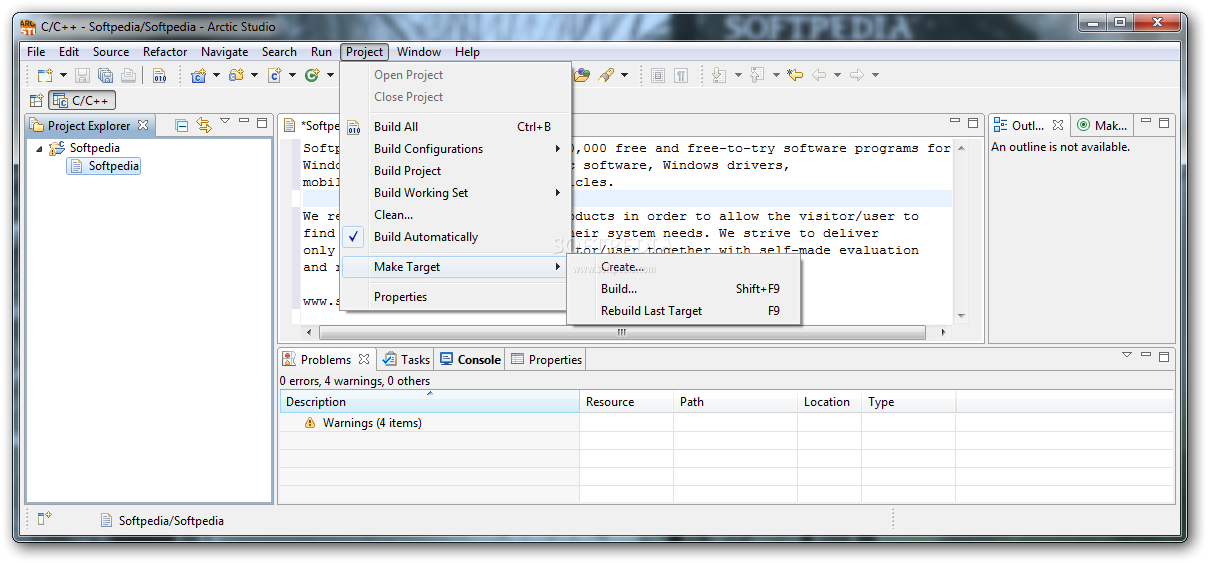Click the Previous Annotation toolbar icon

757,75
